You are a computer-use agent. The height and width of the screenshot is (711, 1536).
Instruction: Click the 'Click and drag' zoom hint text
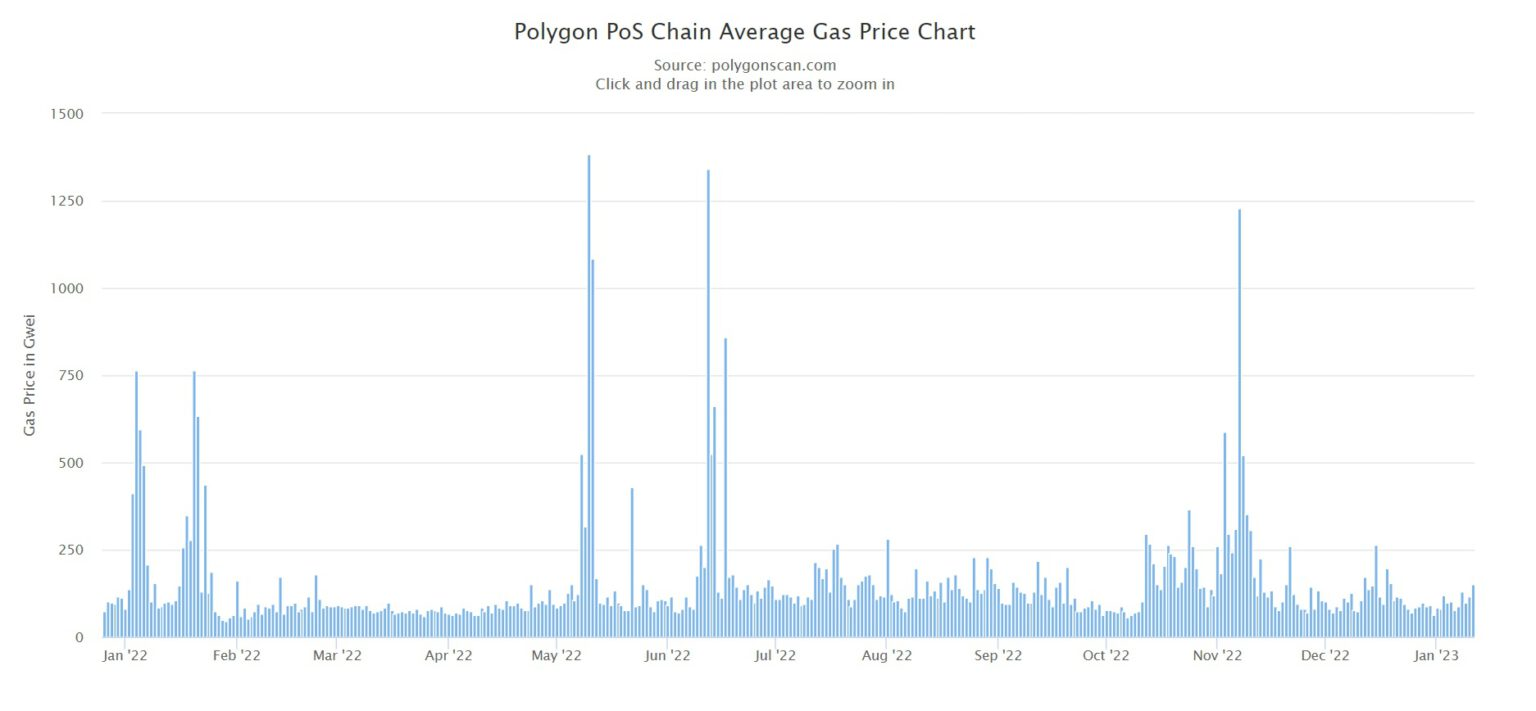(x=744, y=84)
